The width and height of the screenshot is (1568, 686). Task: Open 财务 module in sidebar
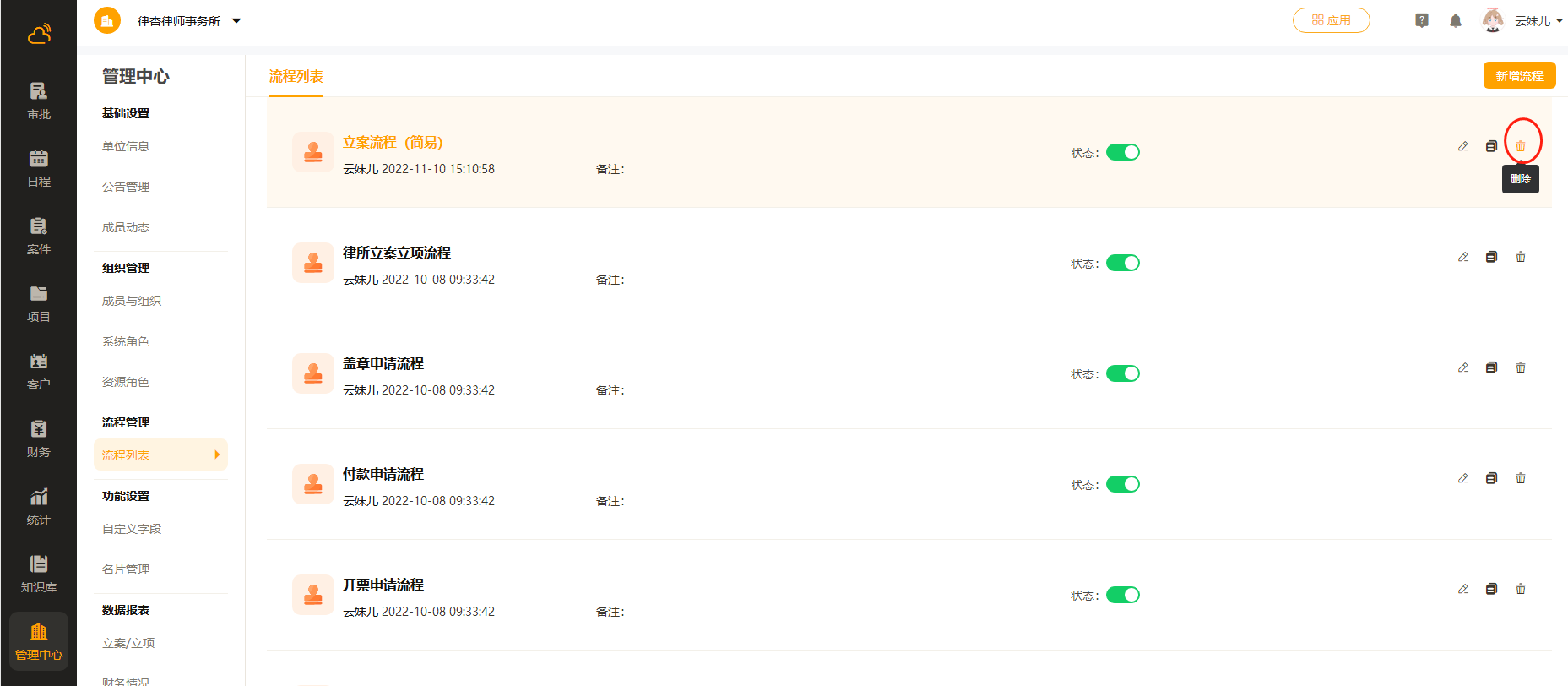(39, 438)
